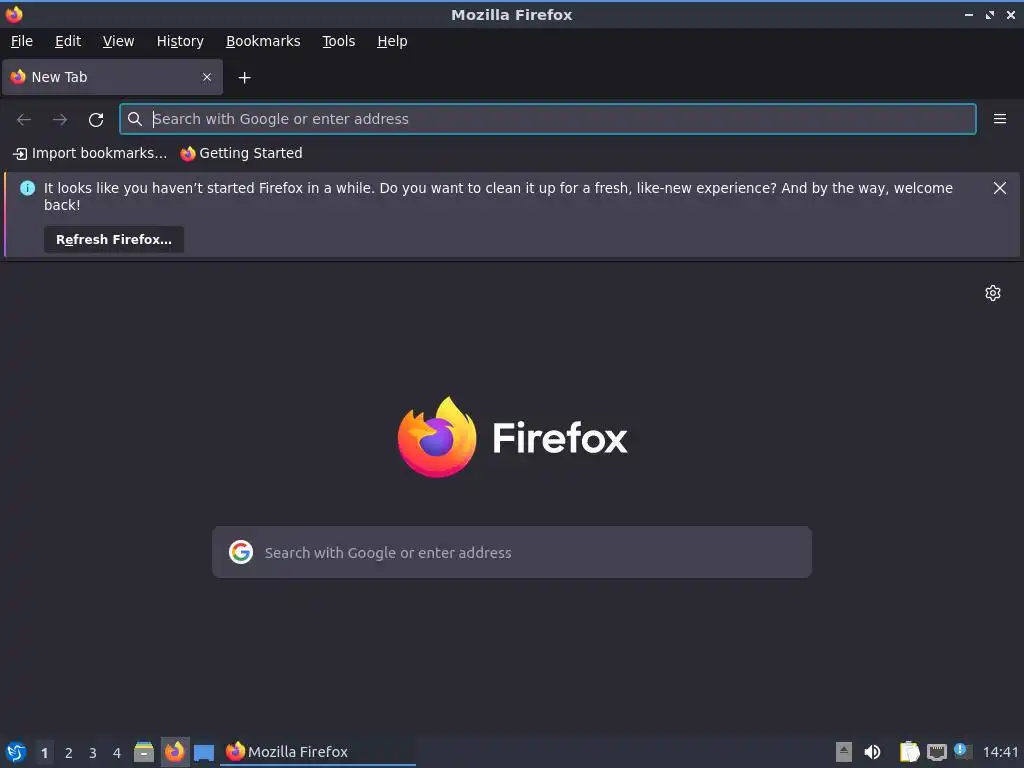
Task: Open a new tab with plus icon
Action: [244, 78]
